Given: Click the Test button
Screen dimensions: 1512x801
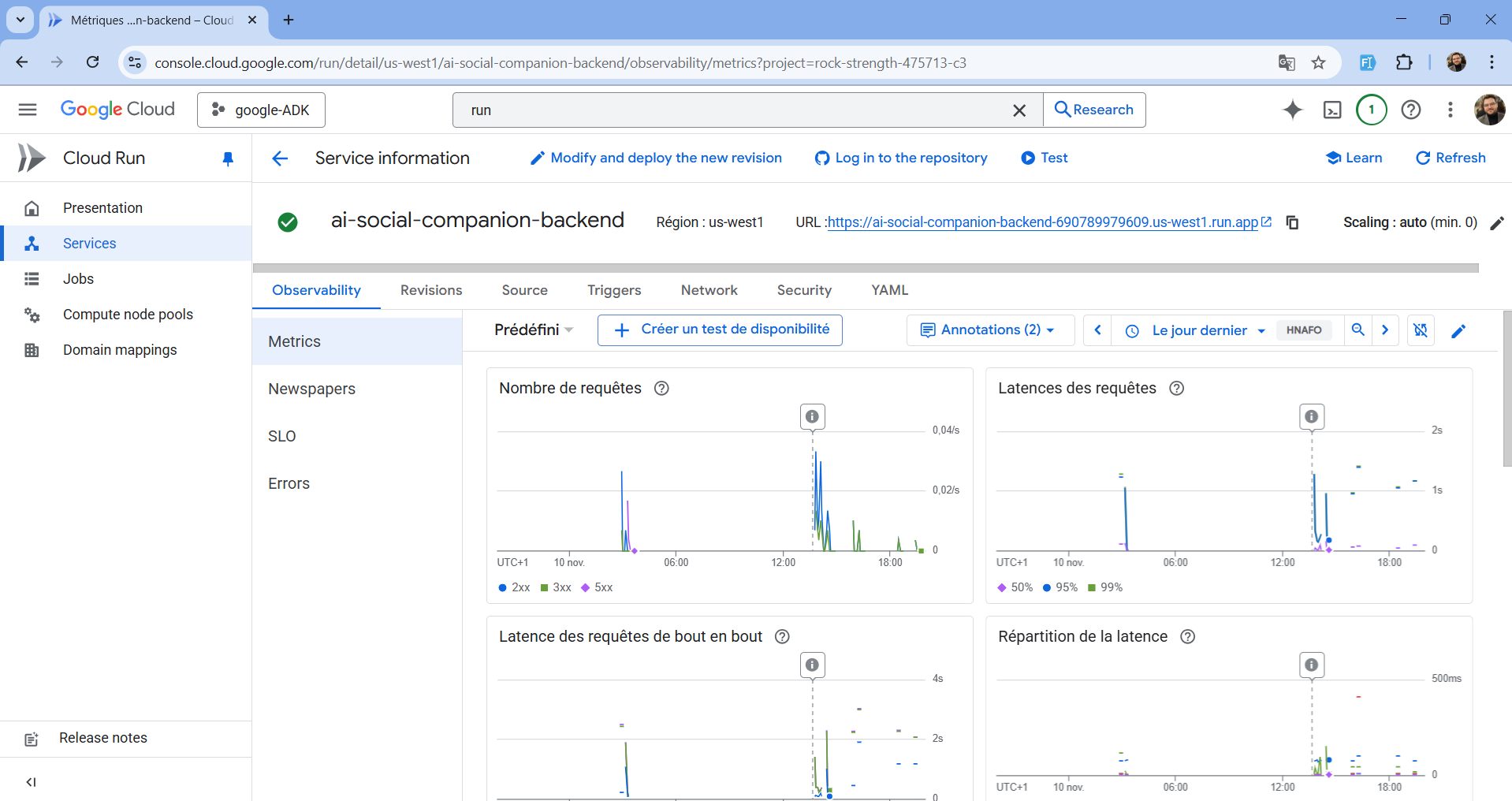Looking at the screenshot, I should click(x=1045, y=158).
